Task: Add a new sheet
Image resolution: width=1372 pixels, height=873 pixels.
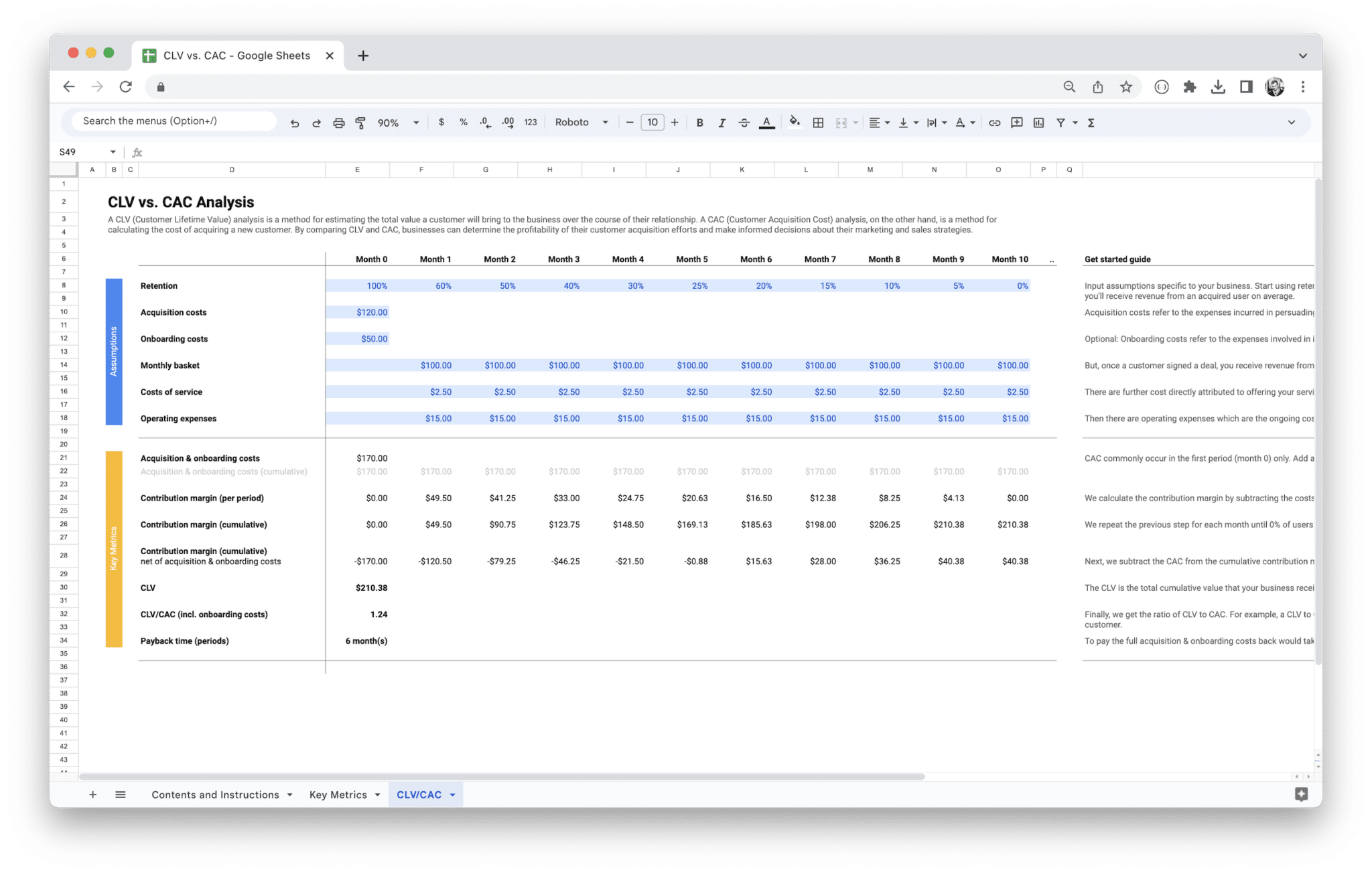Action: tap(93, 795)
